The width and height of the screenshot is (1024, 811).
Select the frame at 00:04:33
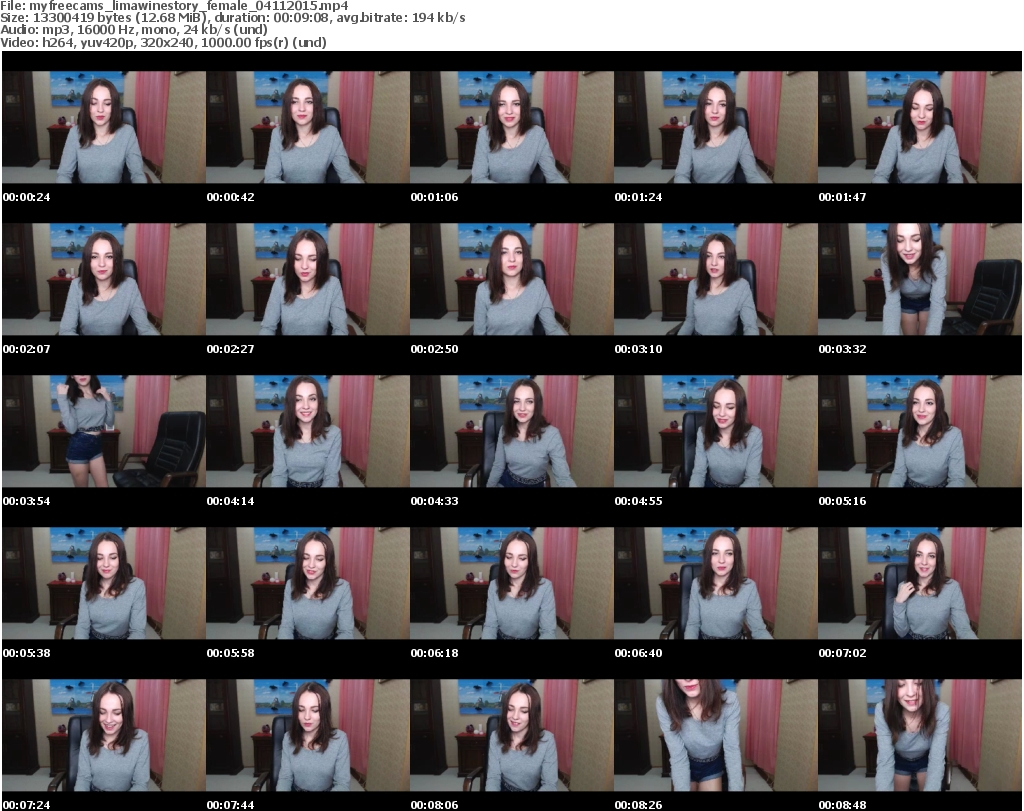pos(511,431)
